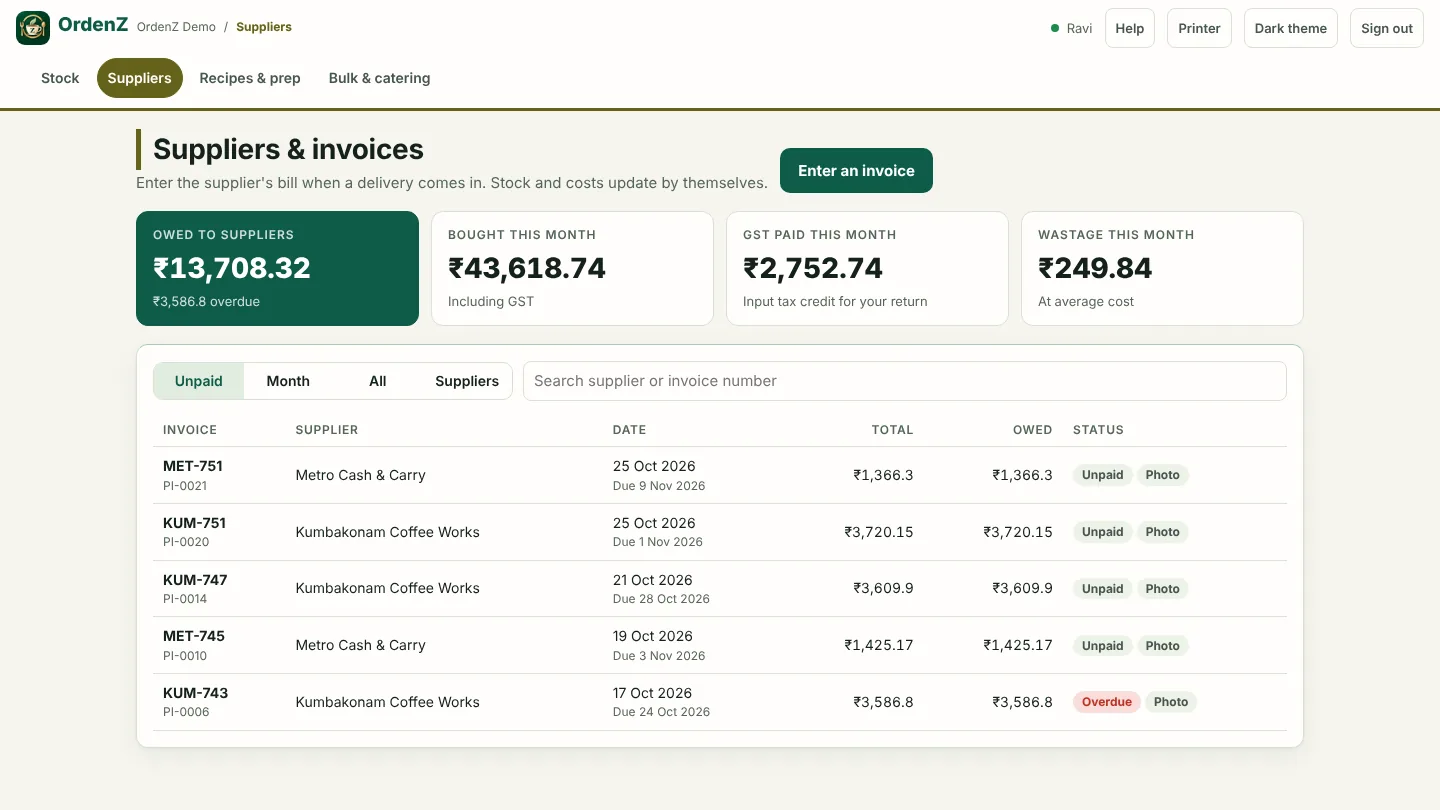
Task: Click Unpaid badge on MET-751 row
Action: coord(1103,475)
